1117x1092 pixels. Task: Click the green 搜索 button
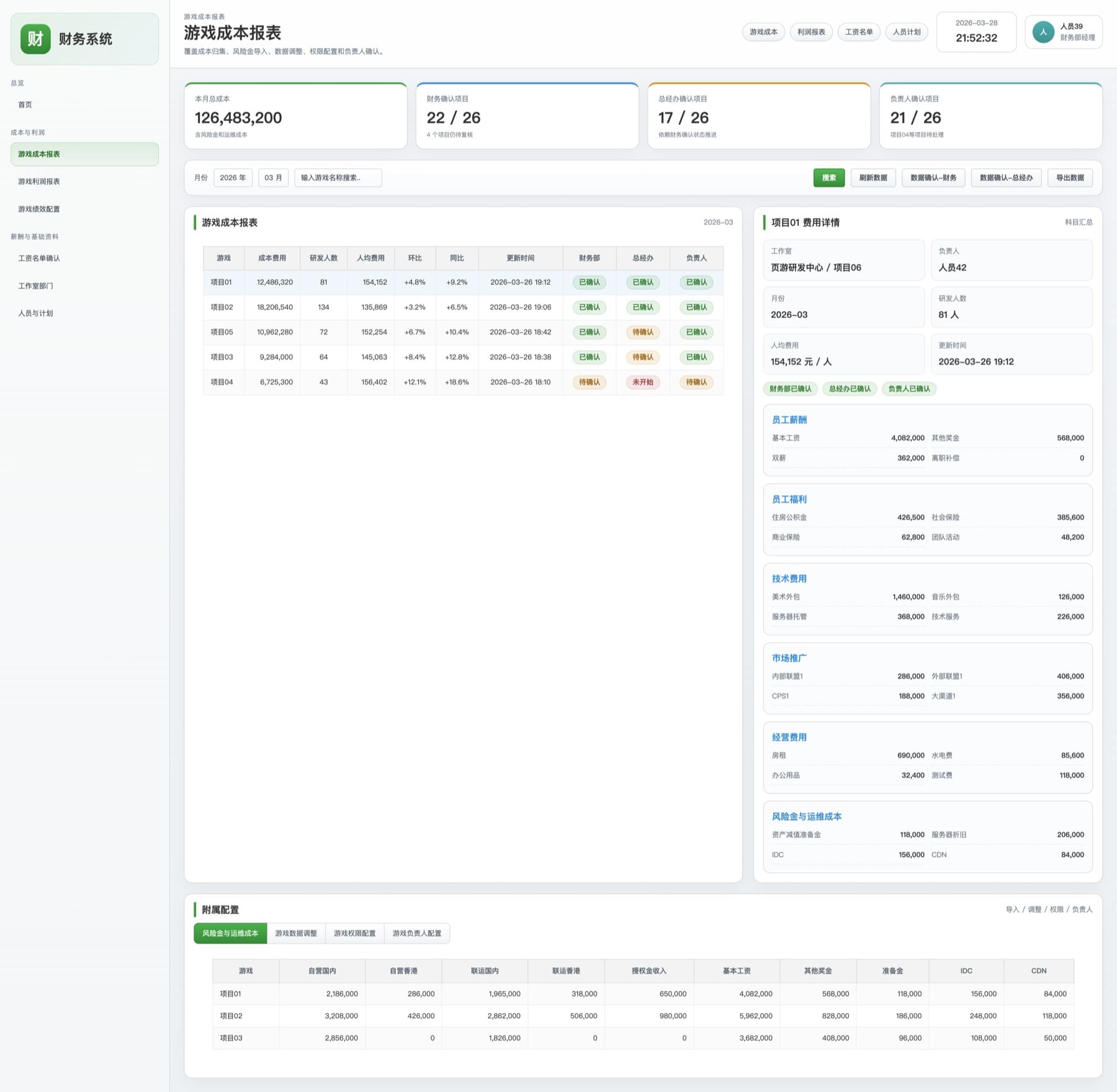coord(829,178)
